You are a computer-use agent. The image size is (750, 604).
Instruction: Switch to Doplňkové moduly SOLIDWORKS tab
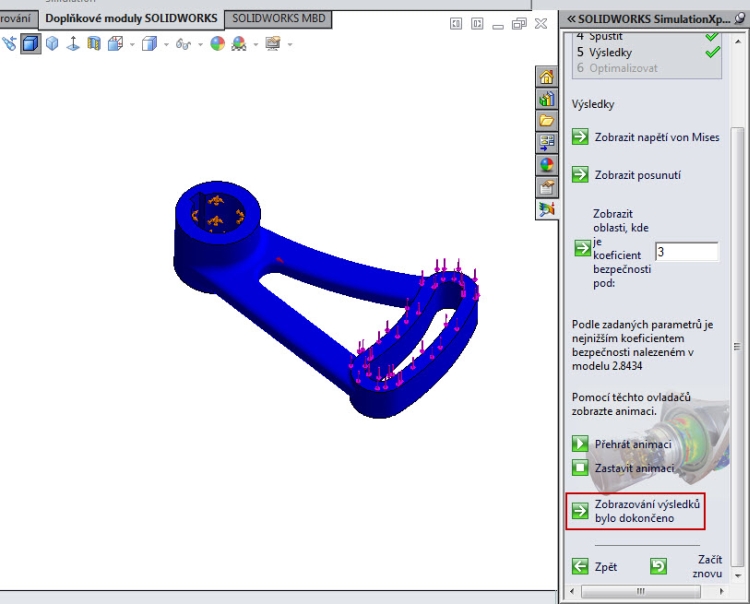pos(131,19)
